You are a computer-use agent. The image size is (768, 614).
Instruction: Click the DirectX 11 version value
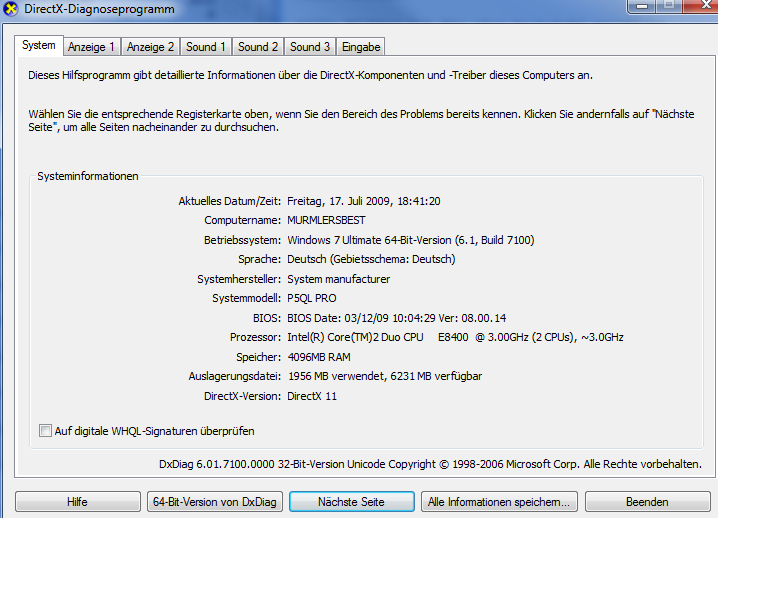point(312,396)
